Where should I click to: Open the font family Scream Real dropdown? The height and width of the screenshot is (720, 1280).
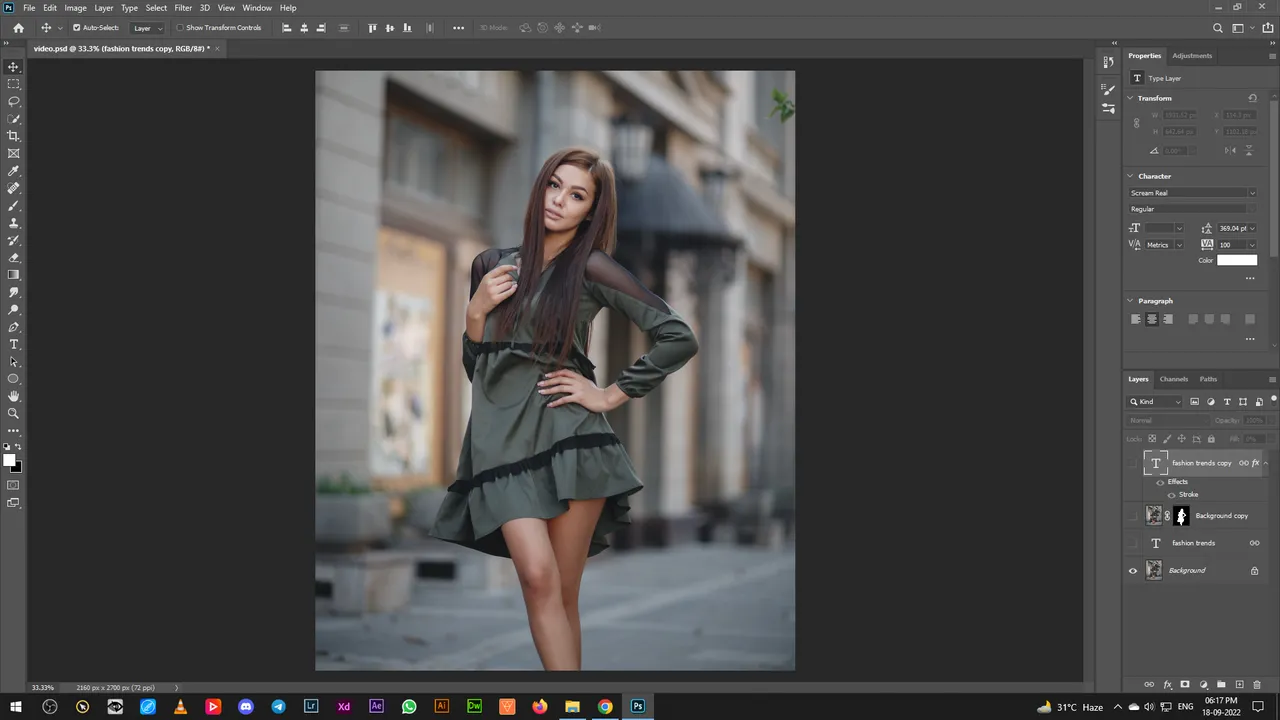click(1193, 193)
